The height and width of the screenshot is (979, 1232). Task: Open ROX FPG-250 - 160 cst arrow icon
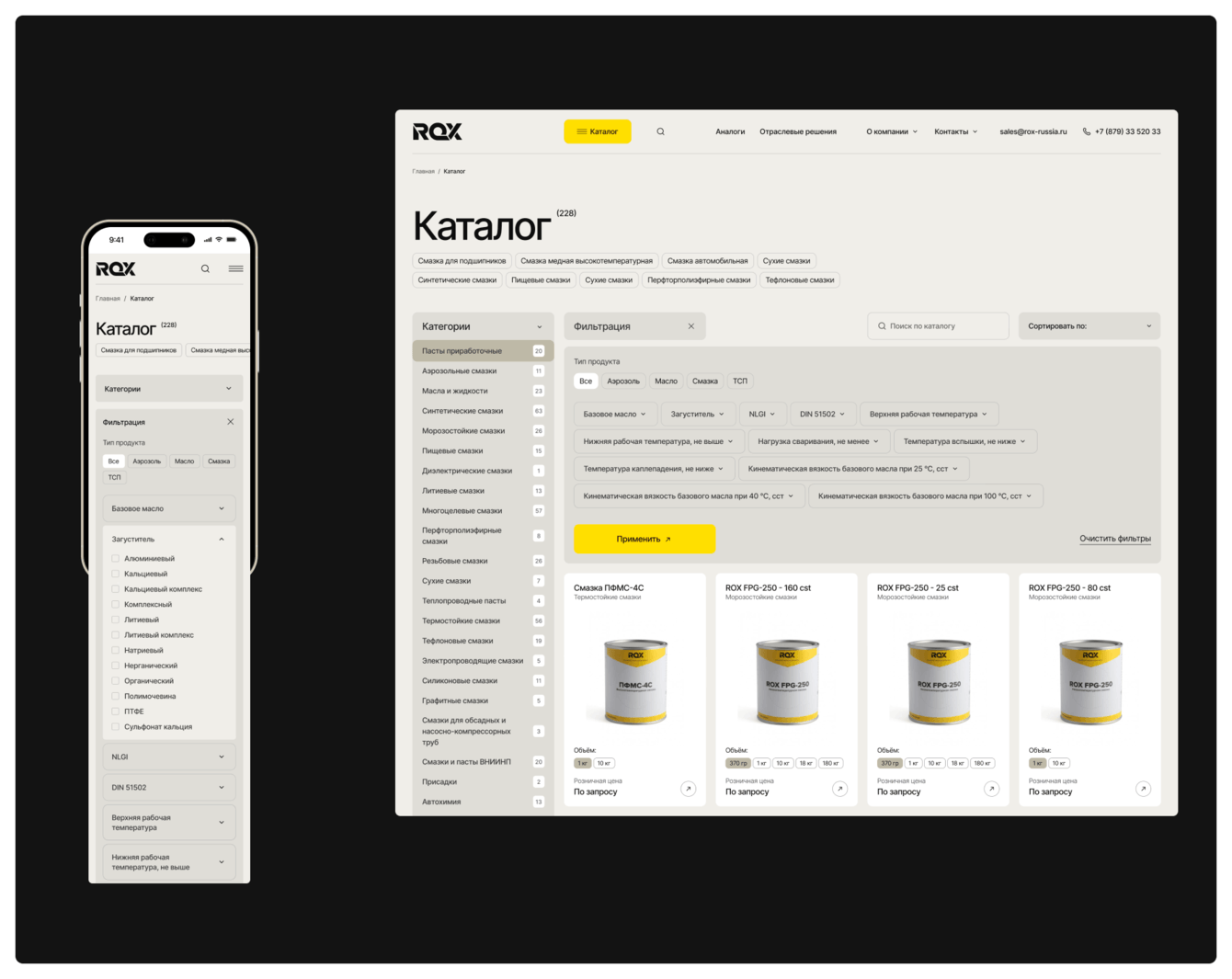click(839, 789)
